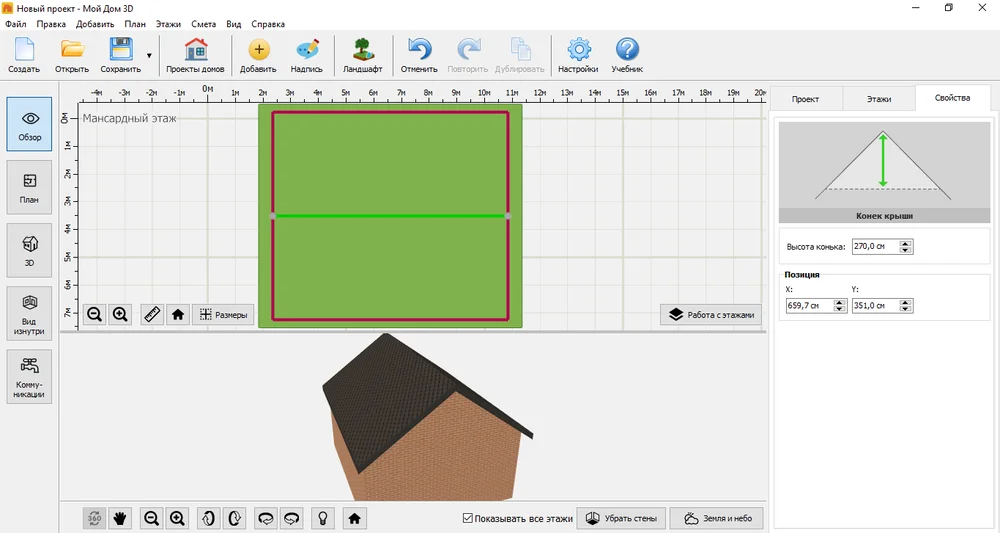Decrease X position with down arrow
This screenshot has height=533, width=1000.
840,309
